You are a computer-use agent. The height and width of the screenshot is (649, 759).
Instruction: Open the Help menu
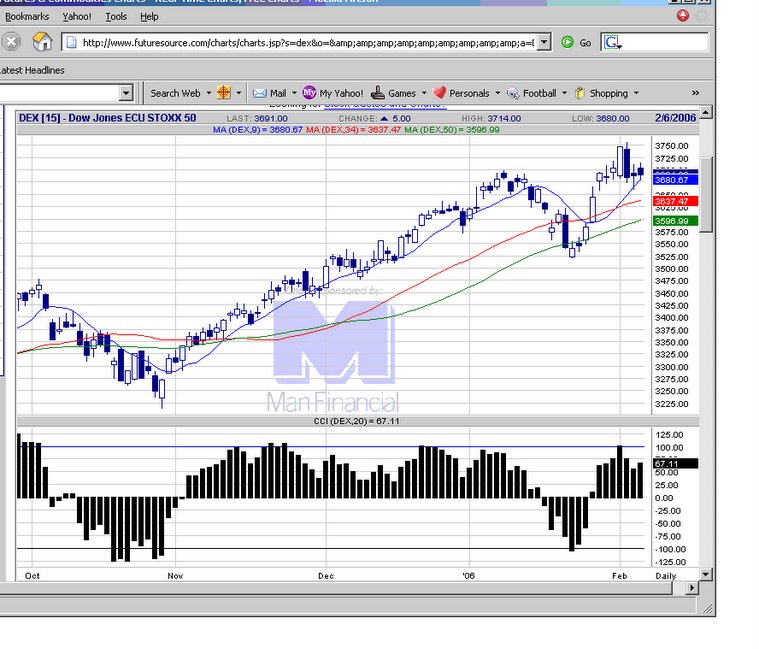click(x=149, y=16)
